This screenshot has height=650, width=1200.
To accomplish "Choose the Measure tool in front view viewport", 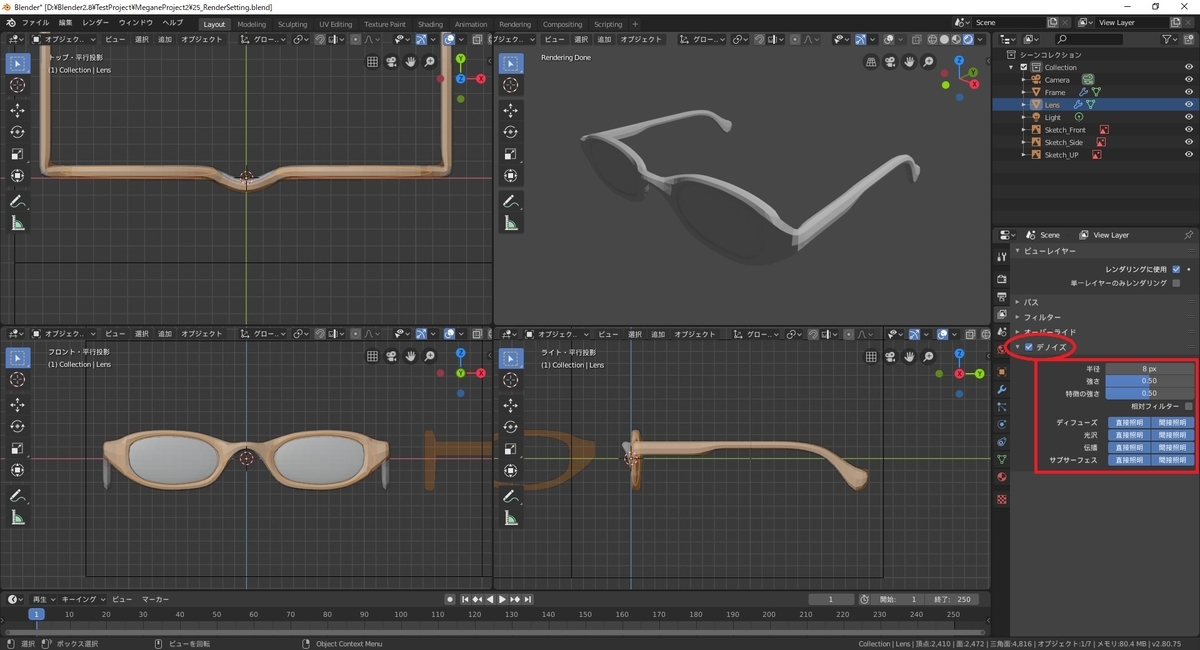I will point(18,518).
